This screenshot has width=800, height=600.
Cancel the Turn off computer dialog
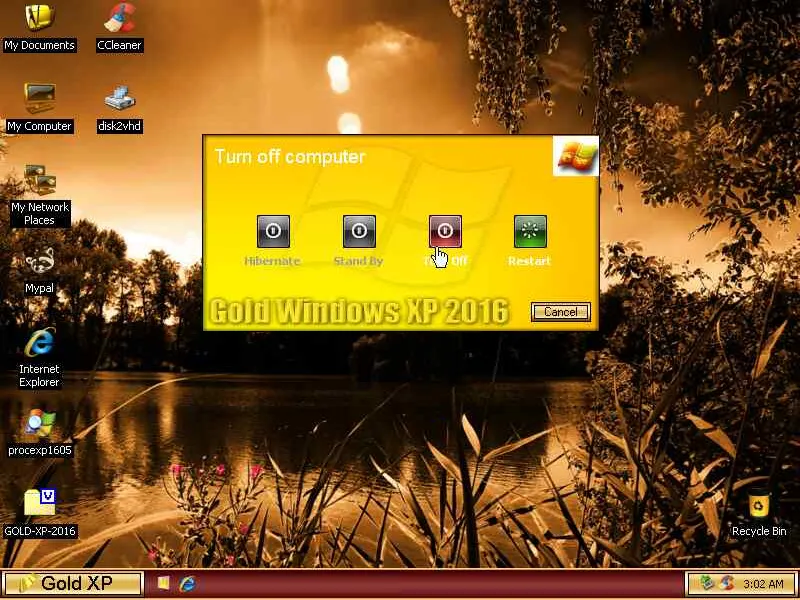tap(561, 312)
